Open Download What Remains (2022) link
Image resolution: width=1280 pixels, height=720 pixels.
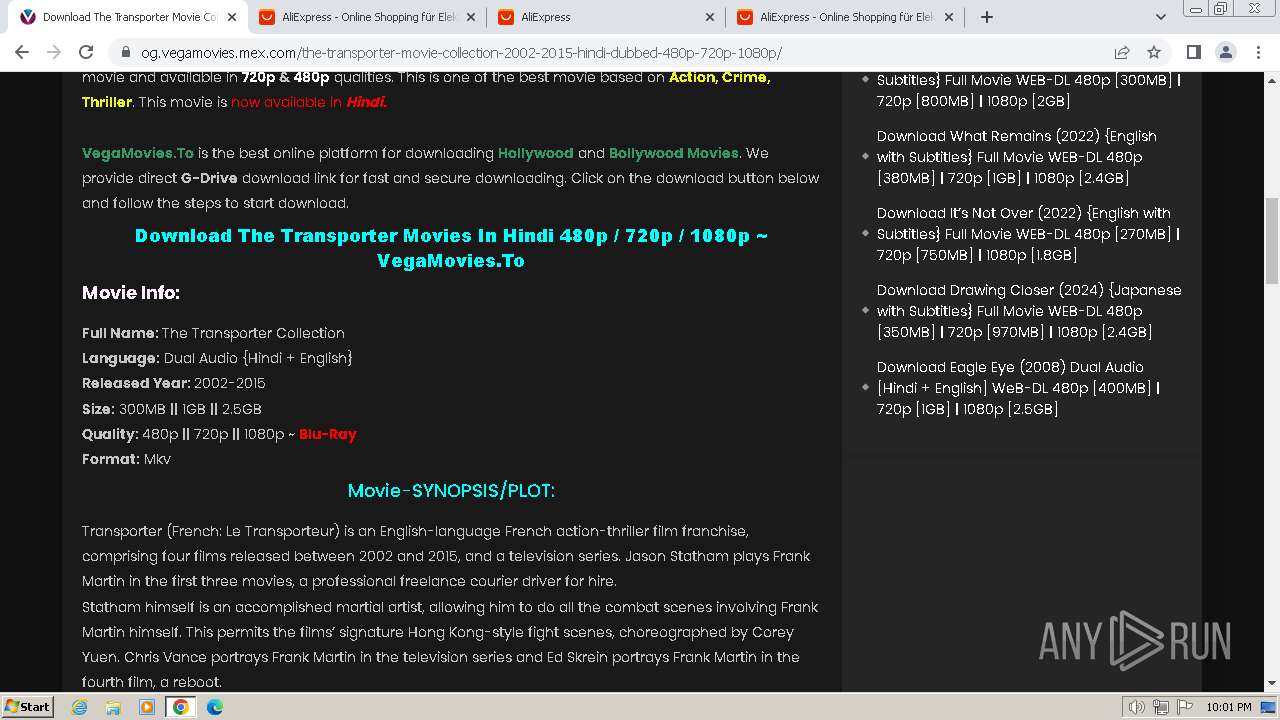[x=1017, y=157]
